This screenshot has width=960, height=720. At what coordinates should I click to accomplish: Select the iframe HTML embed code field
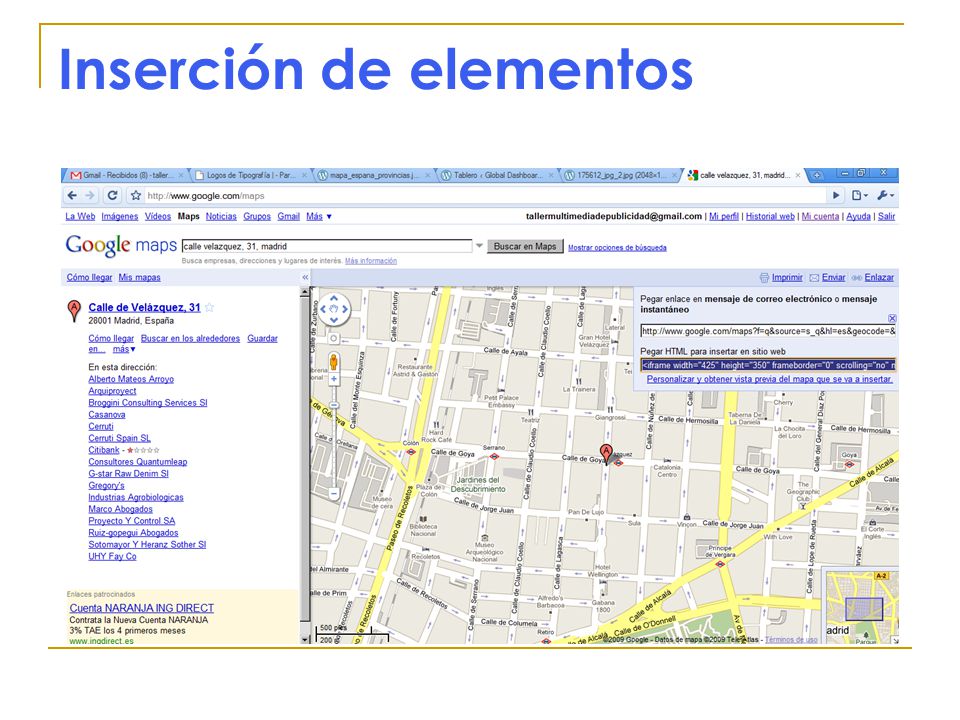coord(768,366)
